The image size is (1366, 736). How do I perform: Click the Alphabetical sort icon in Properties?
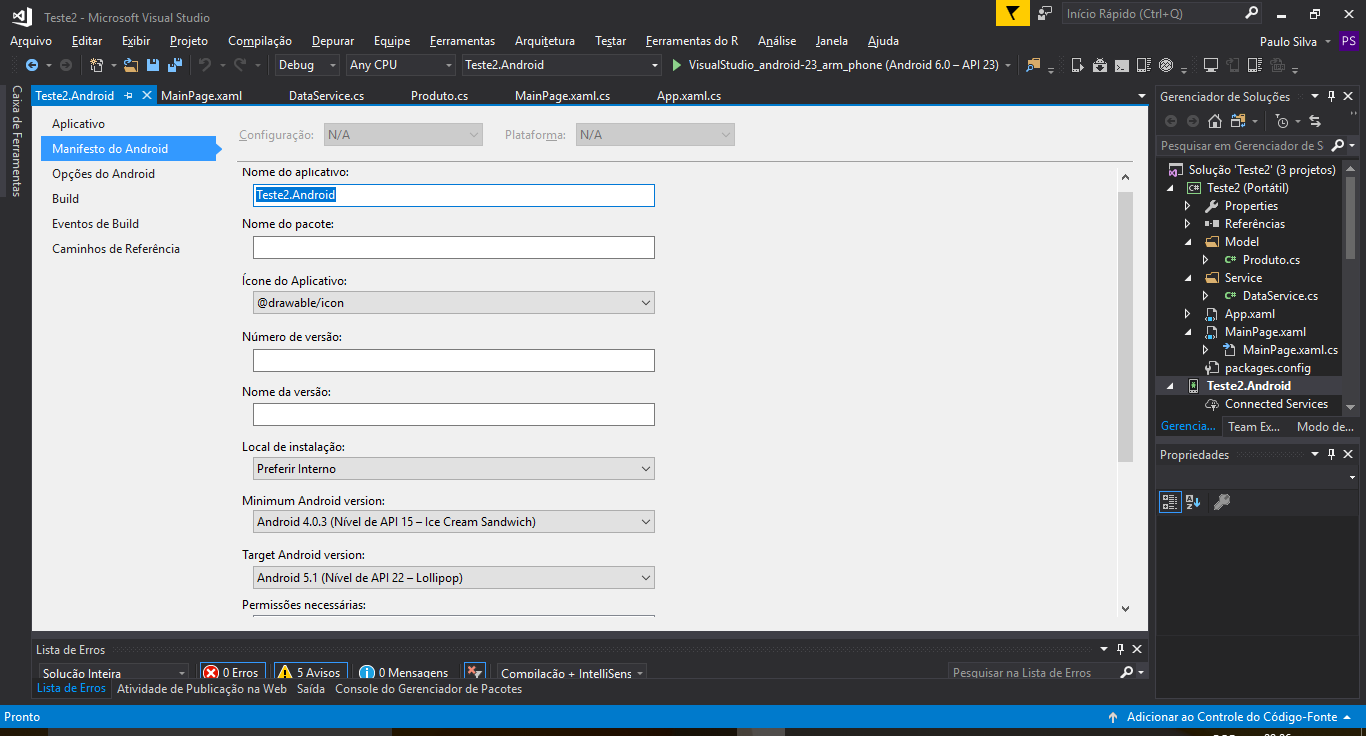pos(1193,502)
